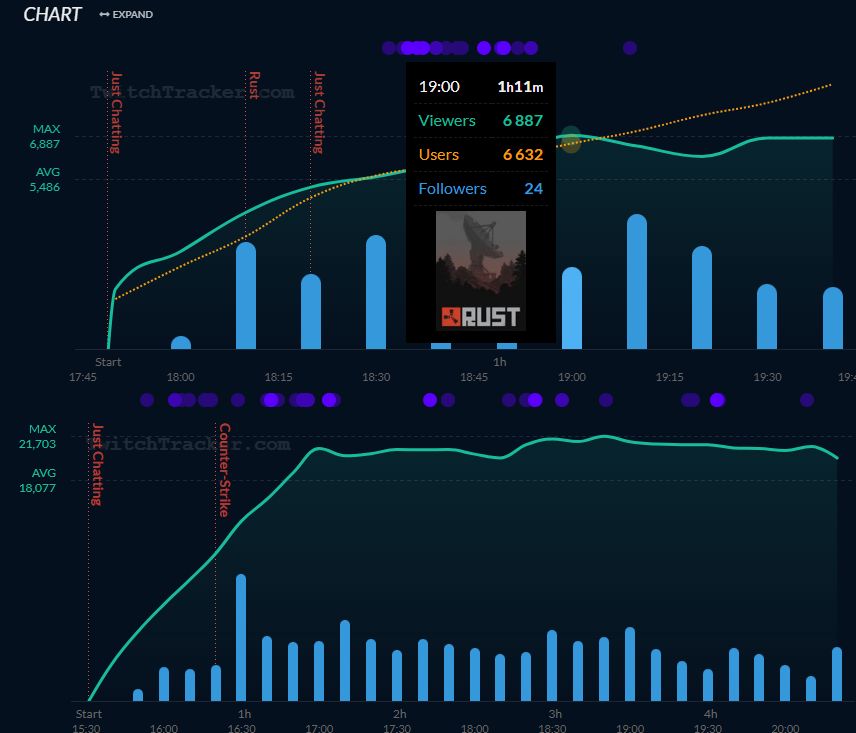856x733 pixels.
Task: Click the MAX 6,887 label on top chart
Action: (x=45, y=136)
